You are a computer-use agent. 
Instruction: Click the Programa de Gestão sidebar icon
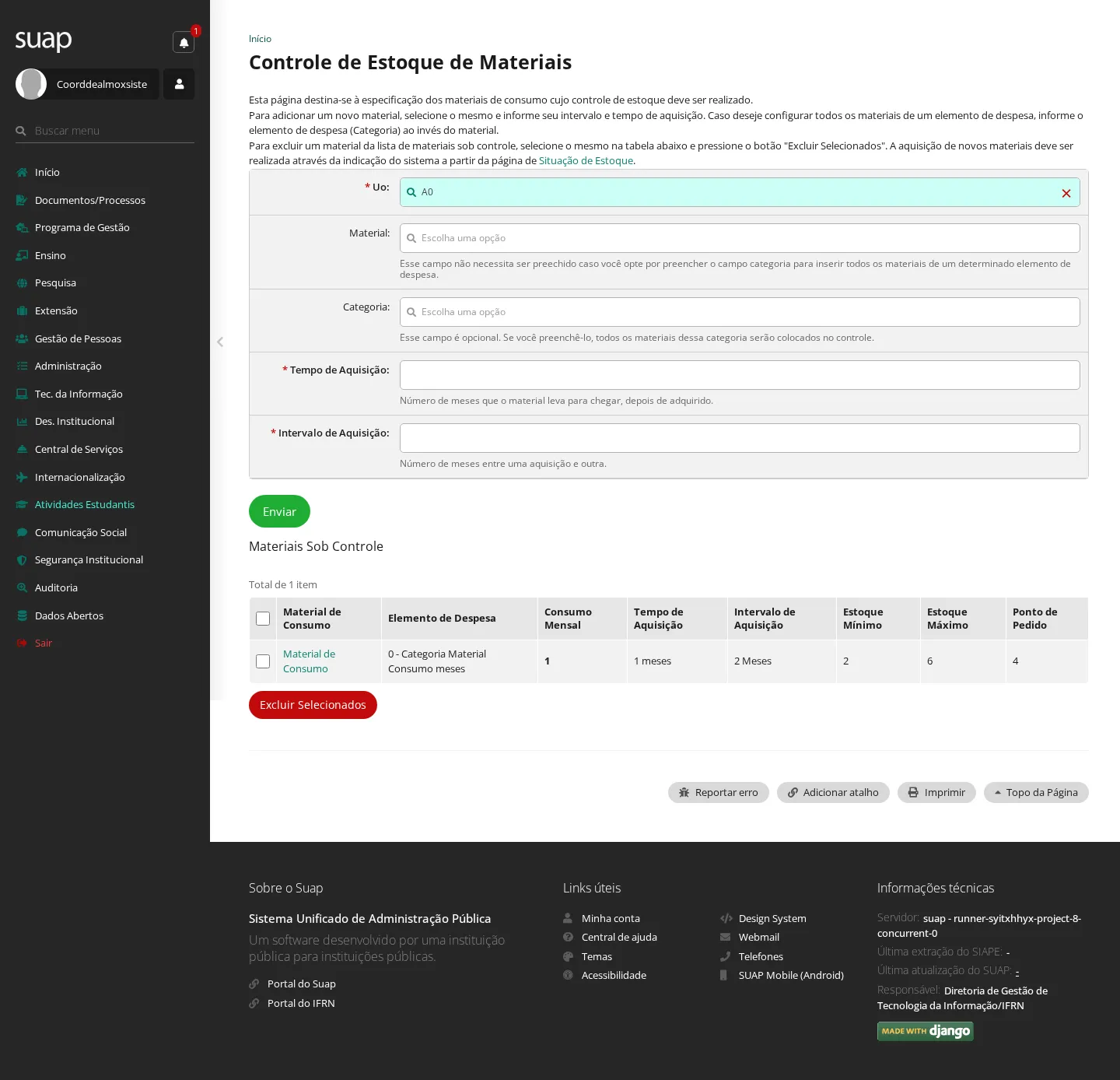pos(22,227)
